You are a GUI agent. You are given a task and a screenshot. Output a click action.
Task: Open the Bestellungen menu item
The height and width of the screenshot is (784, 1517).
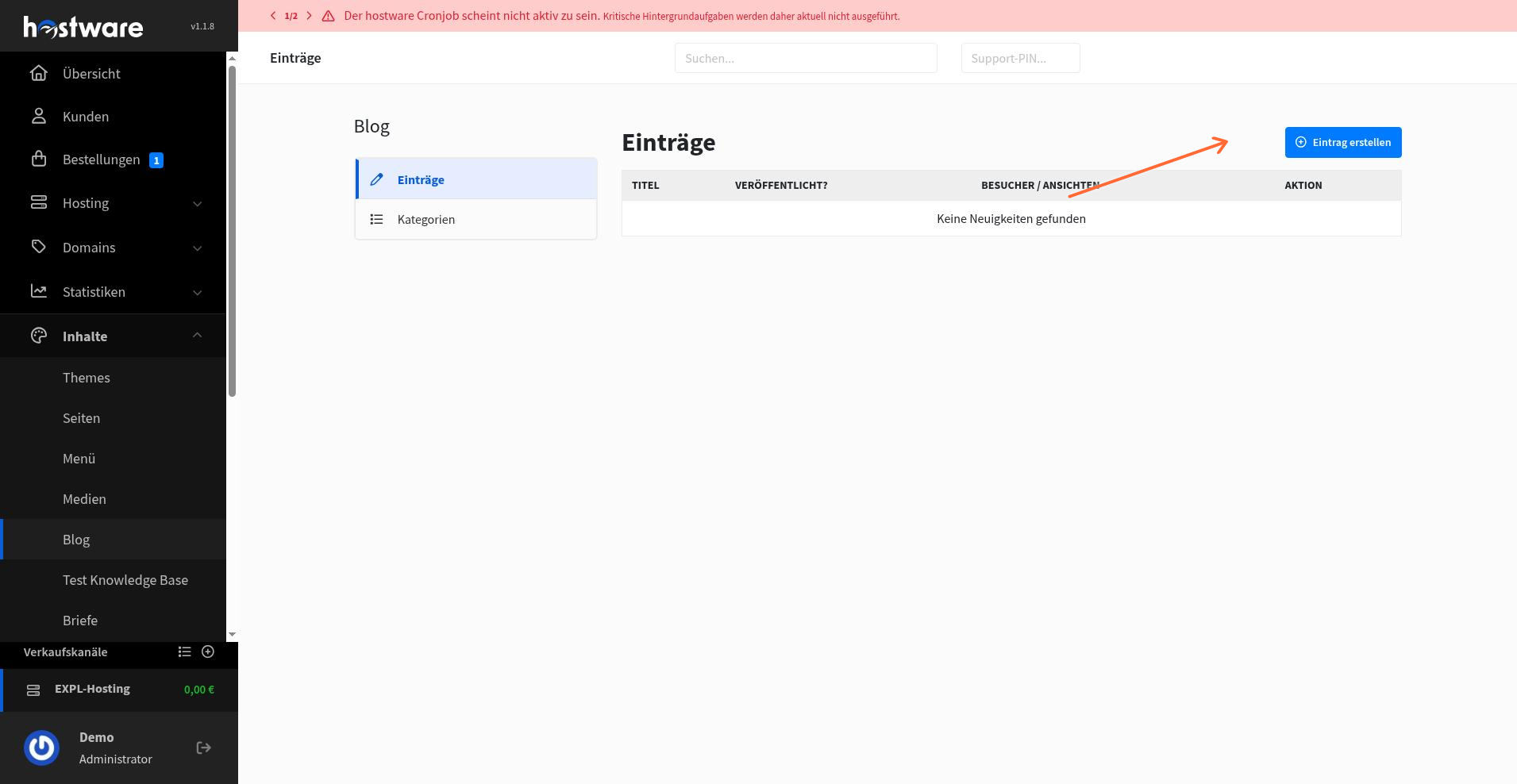113,159
